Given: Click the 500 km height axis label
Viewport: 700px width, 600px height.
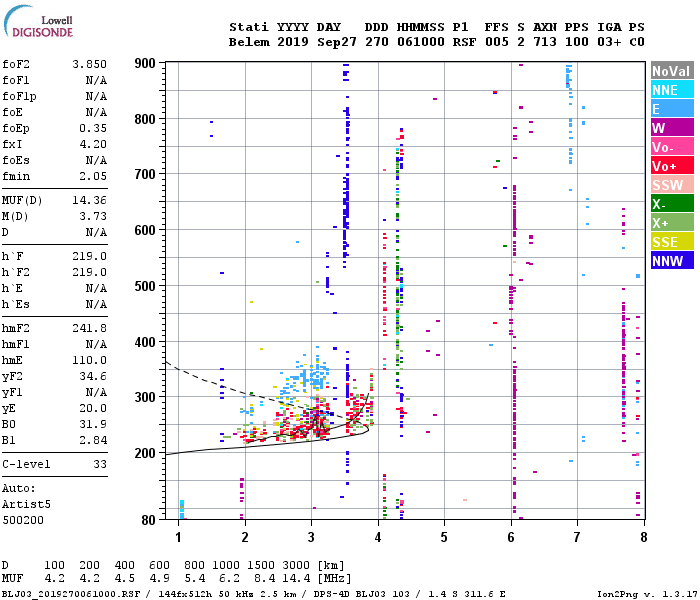Looking at the screenshot, I should 145,286.
